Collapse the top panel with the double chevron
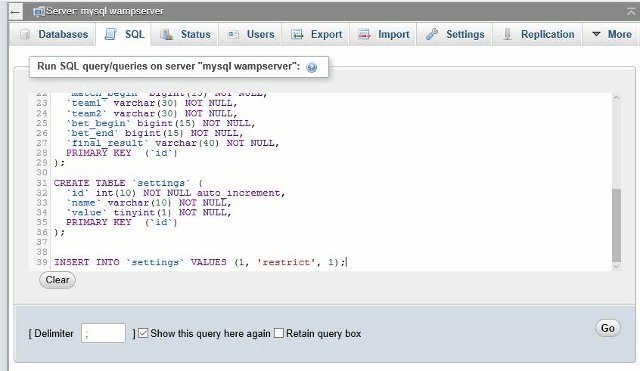The height and width of the screenshot is (371, 640). click(631, 12)
